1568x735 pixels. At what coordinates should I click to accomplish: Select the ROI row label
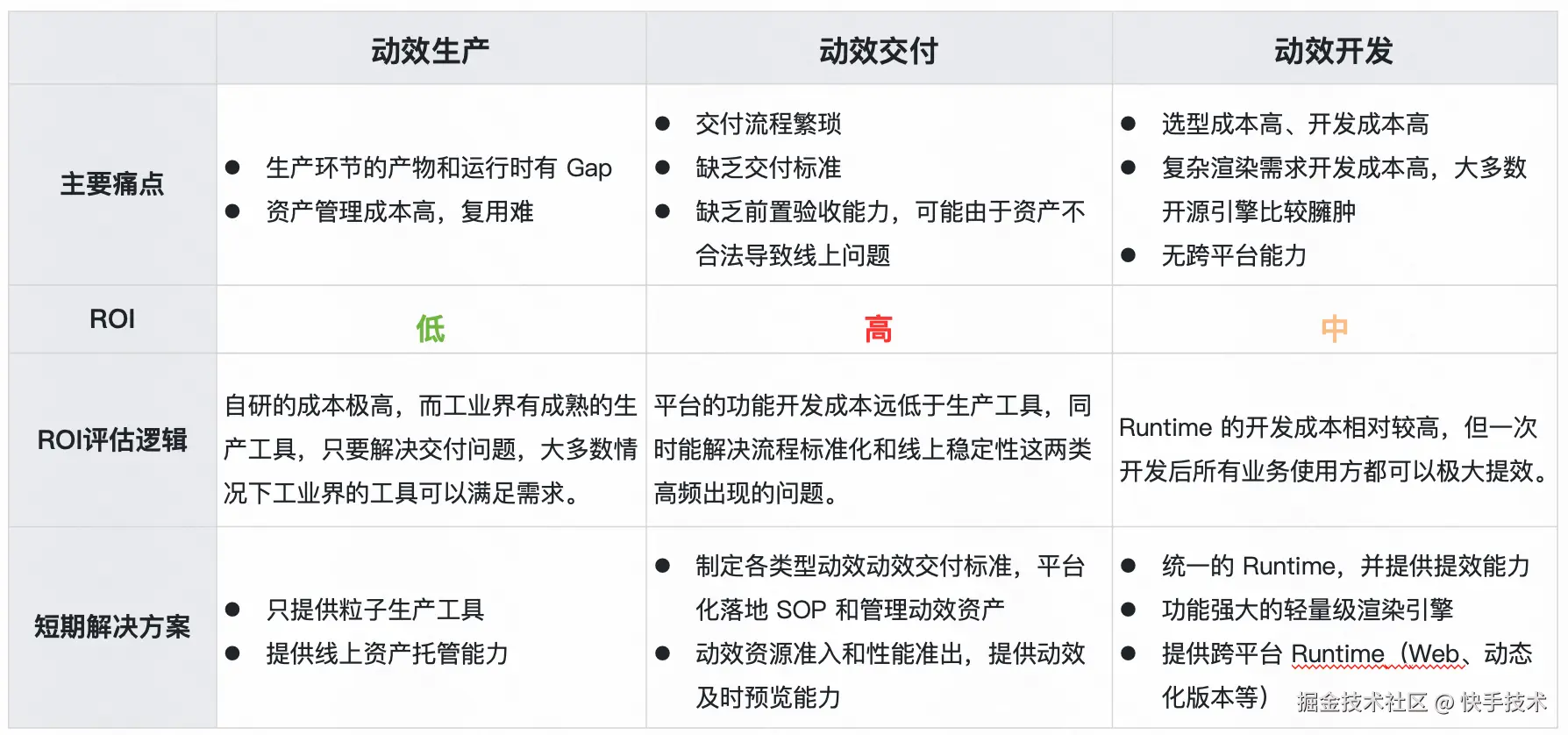pyautogui.click(x=112, y=318)
